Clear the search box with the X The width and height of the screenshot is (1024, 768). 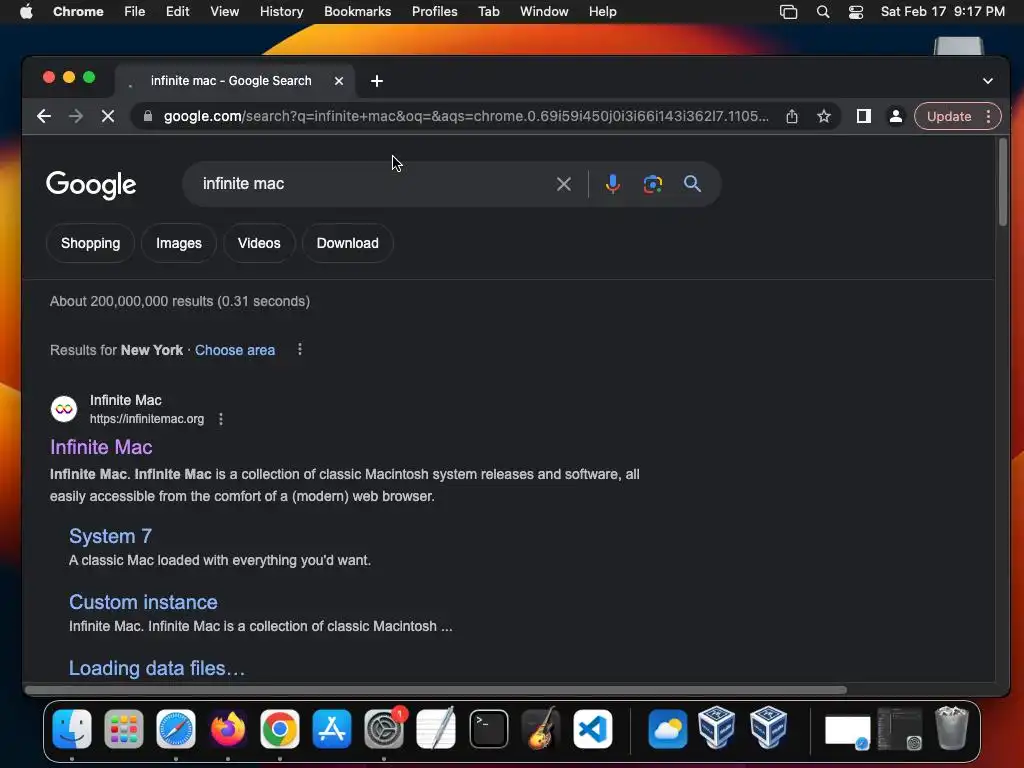(x=564, y=184)
